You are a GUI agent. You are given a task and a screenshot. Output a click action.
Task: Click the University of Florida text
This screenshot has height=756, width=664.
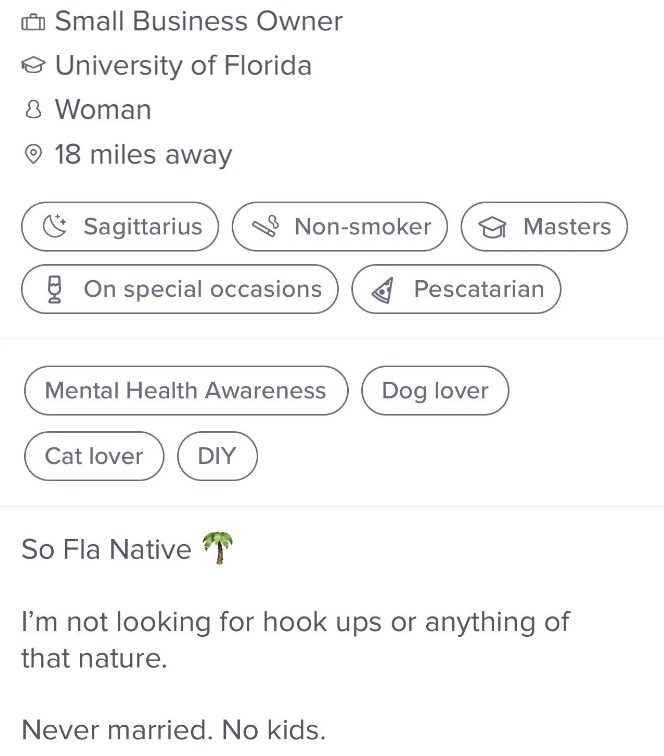pos(183,66)
